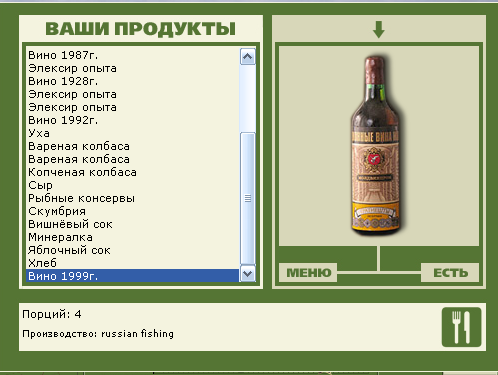Viewport: 498px width, 375px height.
Task: Select 'Вишнёвый сок' item
Action: 132,224
